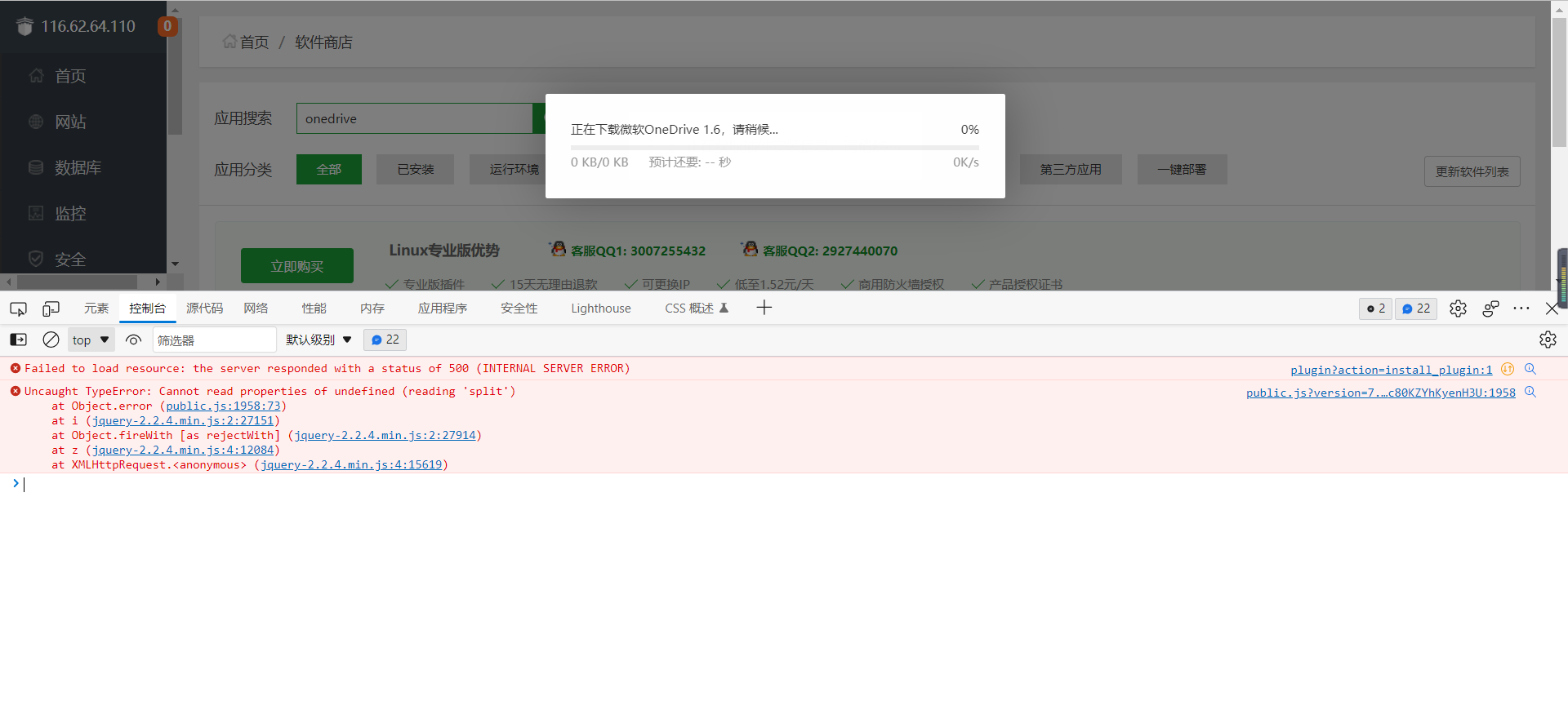Switch to the 性能 tab

click(314, 308)
